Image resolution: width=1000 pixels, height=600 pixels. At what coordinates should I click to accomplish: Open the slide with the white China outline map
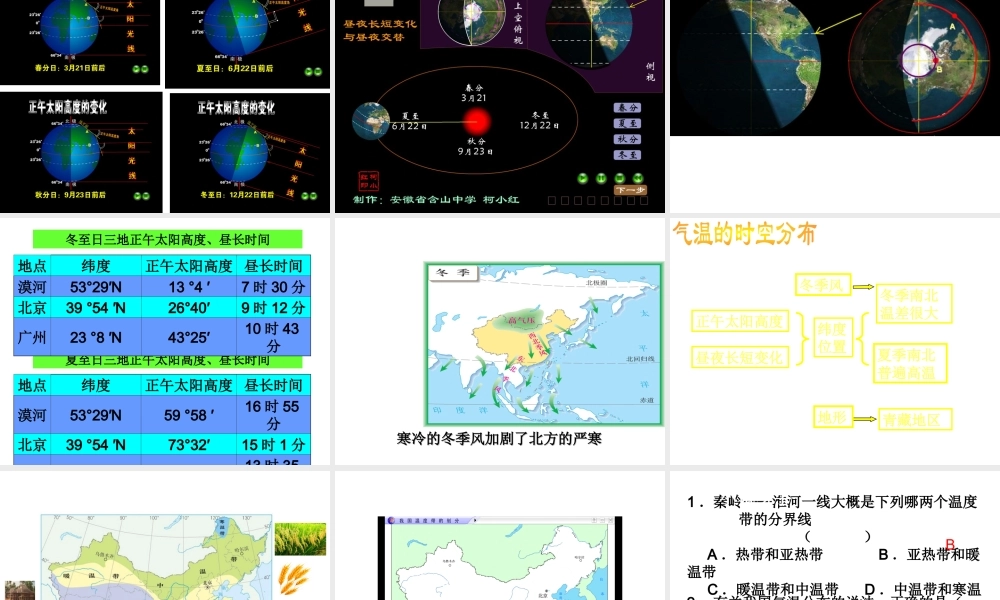pyautogui.click(x=499, y=559)
